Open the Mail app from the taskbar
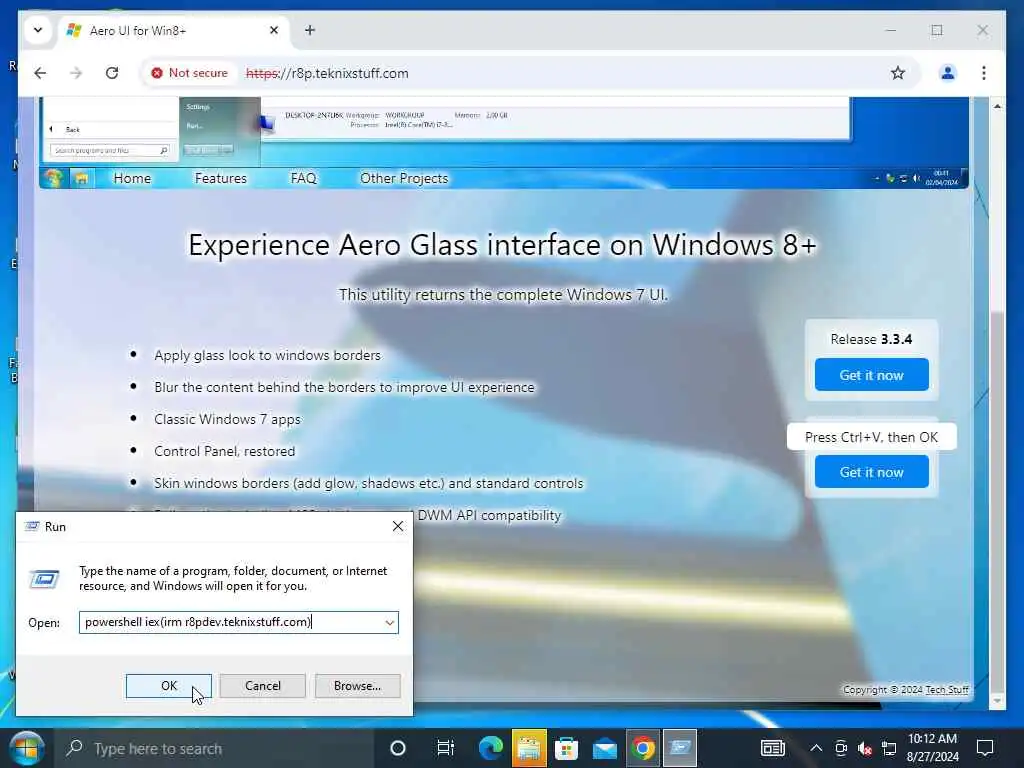Image resolution: width=1024 pixels, height=768 pixels. (x=605, y=748)
